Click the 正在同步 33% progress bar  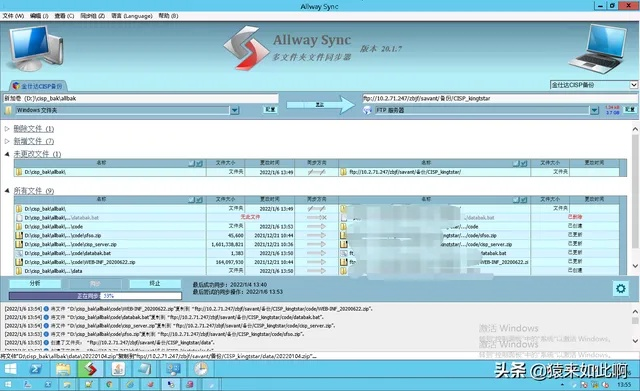coord(95,296)
